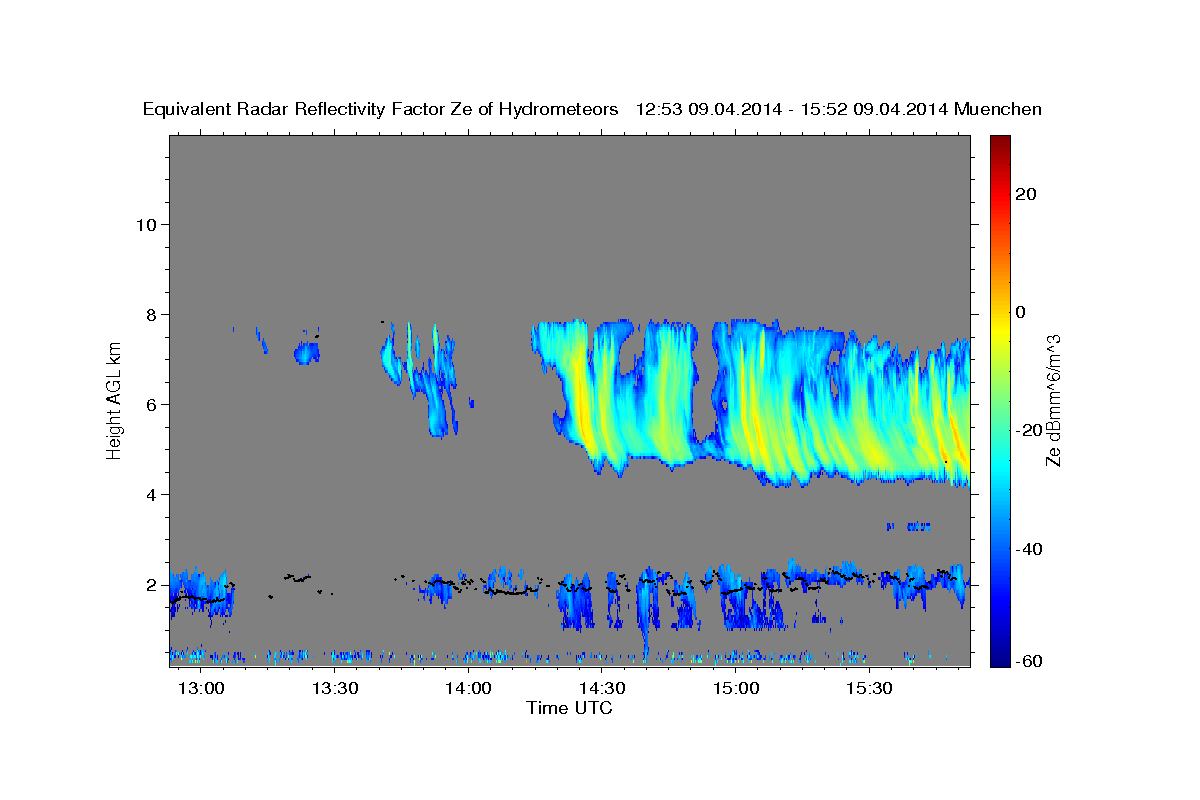Viewport: 1200px width, 800px height.
Task: Click the 15:30 time tick label
Action: pos(869,688)
